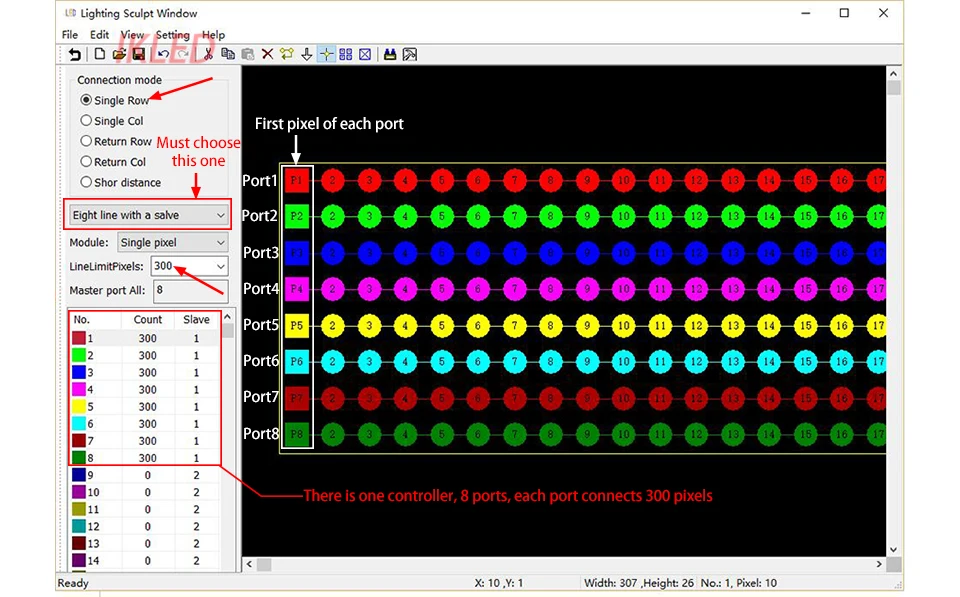Image resolution: width=960 pixels, height=597 pixels.
Task: Click the canvas horizontal scrollbar left arrow
Action: (x=249, y=564)
